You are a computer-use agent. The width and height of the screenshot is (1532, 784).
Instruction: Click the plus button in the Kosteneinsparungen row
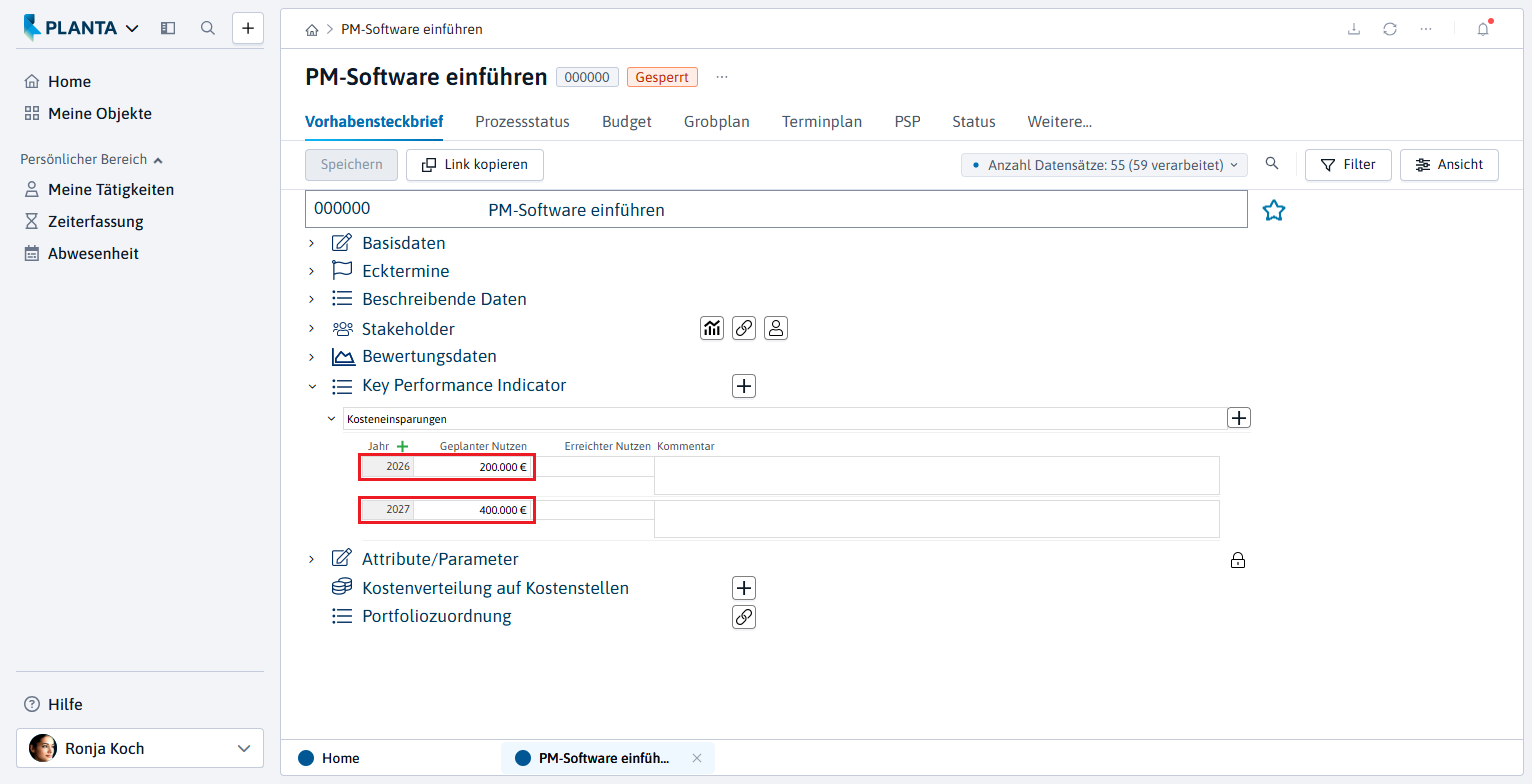click(x=1239, y=418)
